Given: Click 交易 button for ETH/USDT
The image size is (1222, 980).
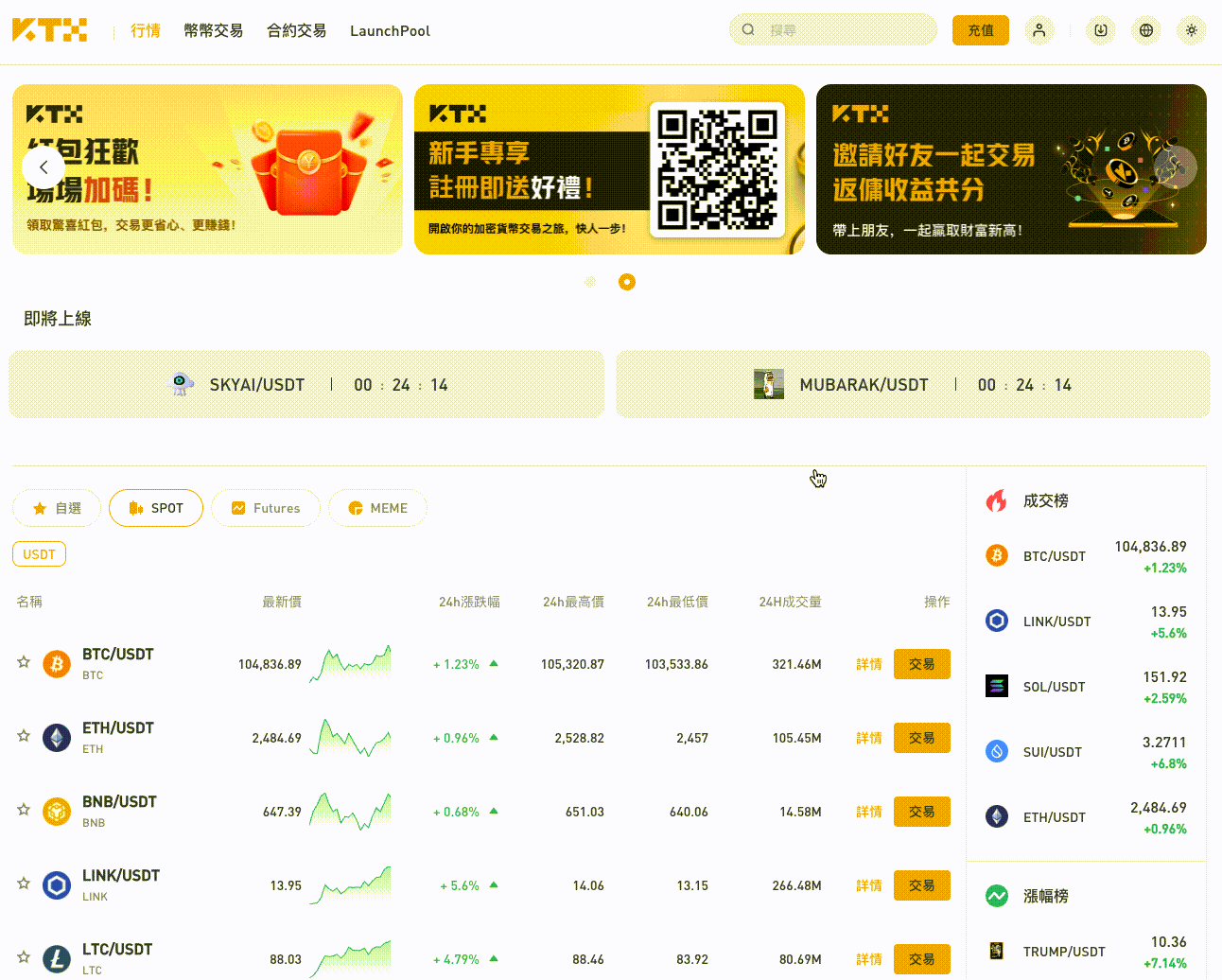Looking at the screenshot, I should pyautogui.click(x=922, y=738).
